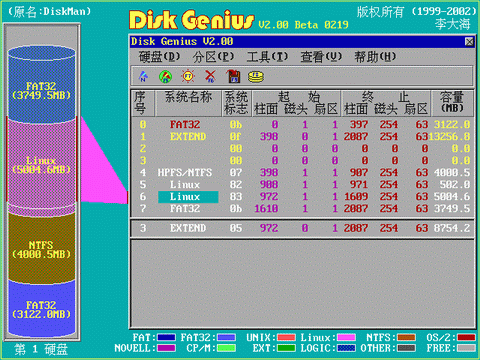Select the Linux row with flag 82
The width and height of the screenshot is (480, 360).
[x=303, y=185]
